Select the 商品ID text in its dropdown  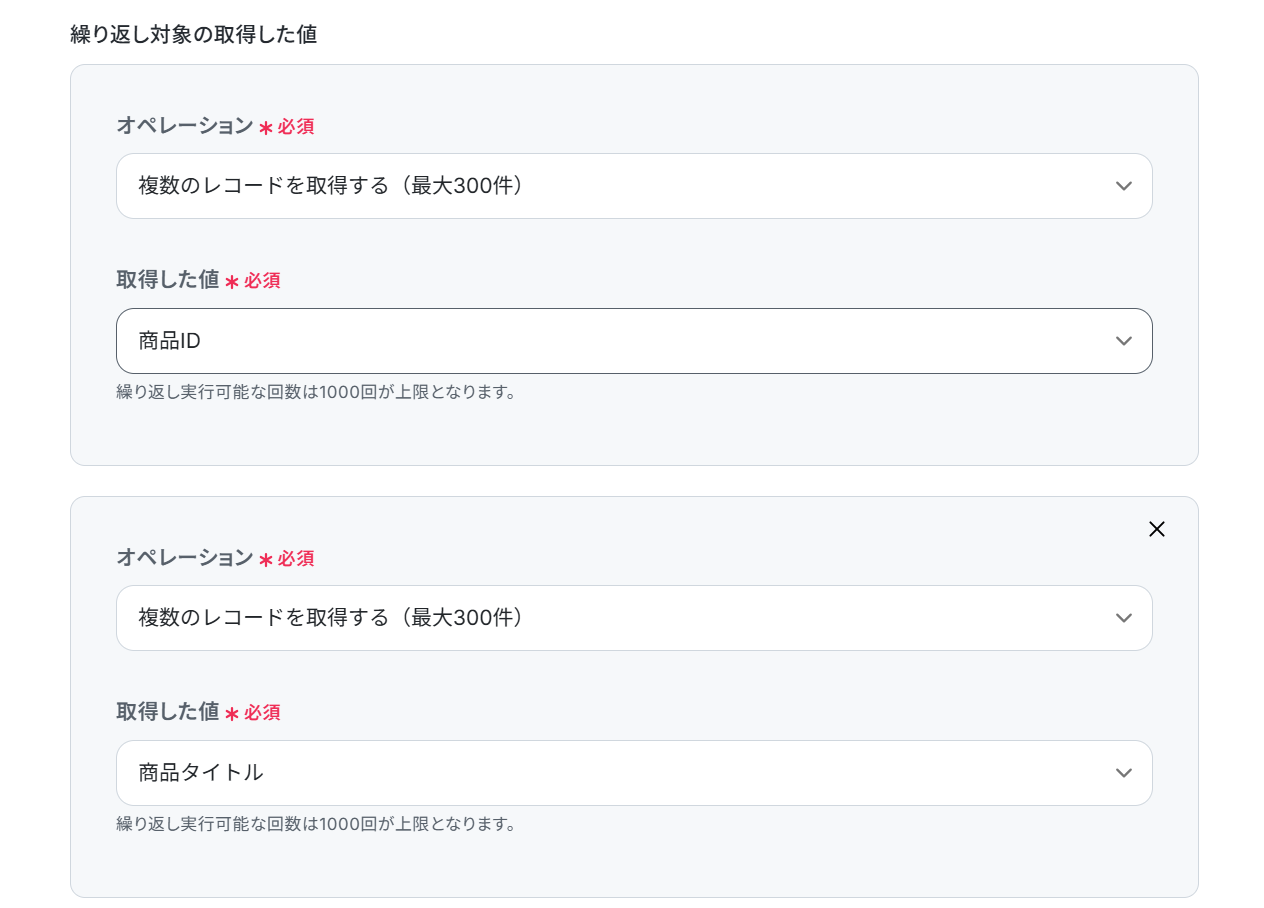tap(170, 341)
